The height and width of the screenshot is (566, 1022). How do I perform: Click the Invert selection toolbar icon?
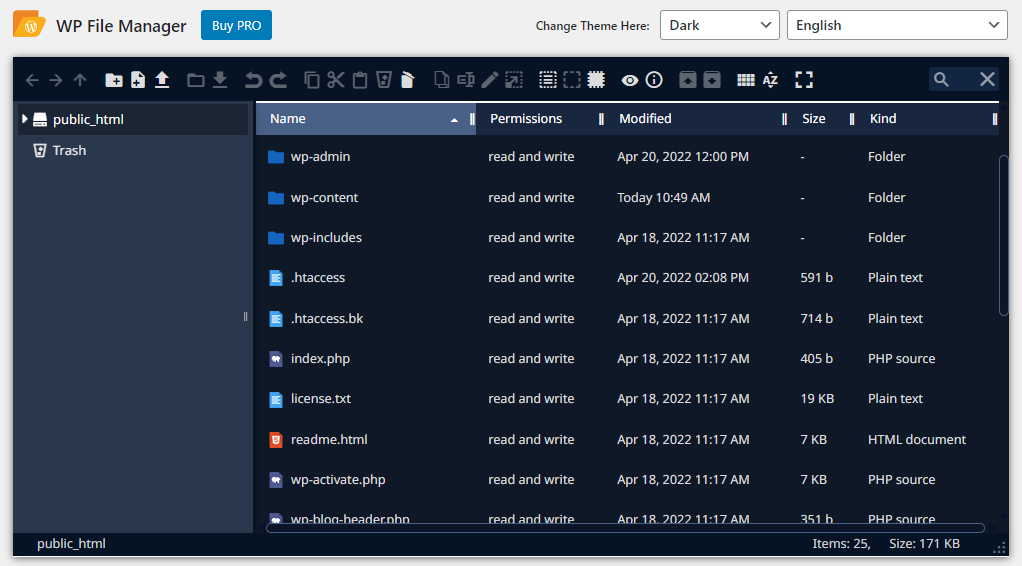pyautogui.click(x=596, y=80)
